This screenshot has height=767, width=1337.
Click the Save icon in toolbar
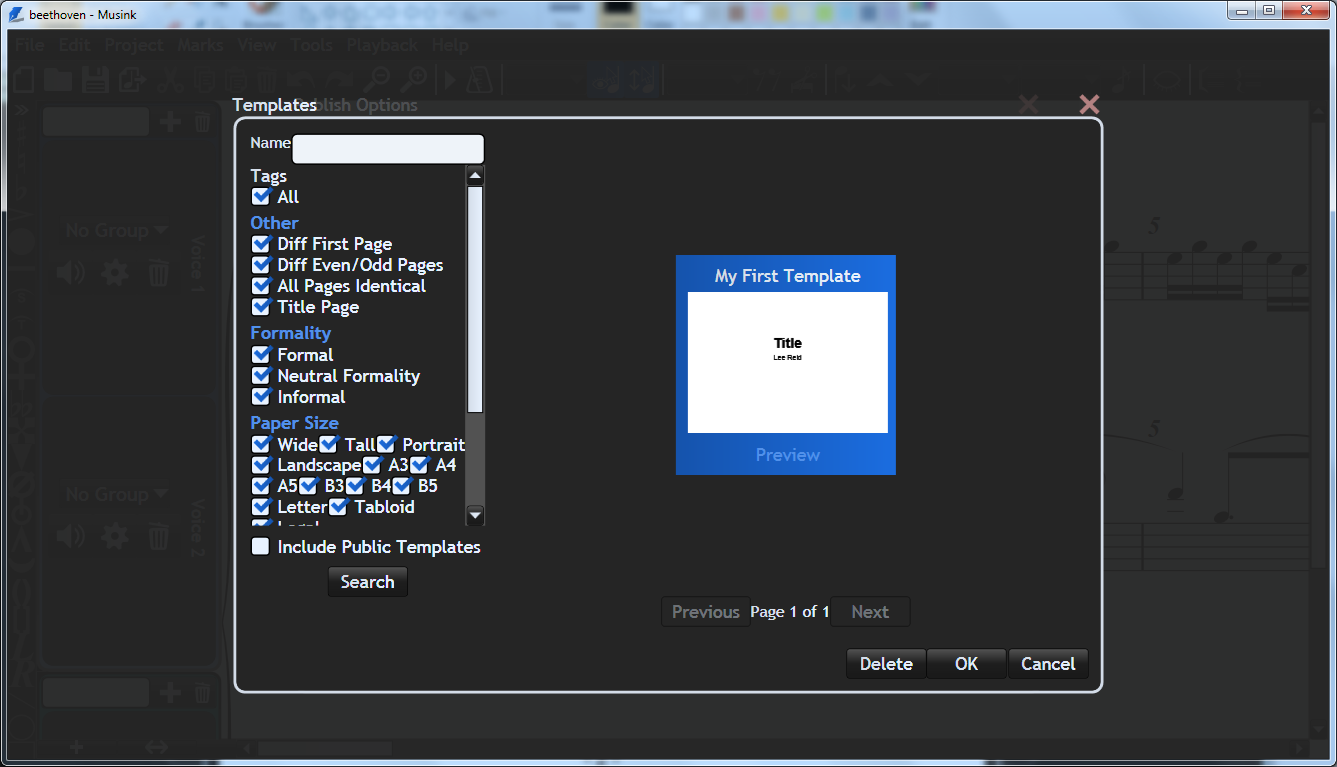point(94,80)
